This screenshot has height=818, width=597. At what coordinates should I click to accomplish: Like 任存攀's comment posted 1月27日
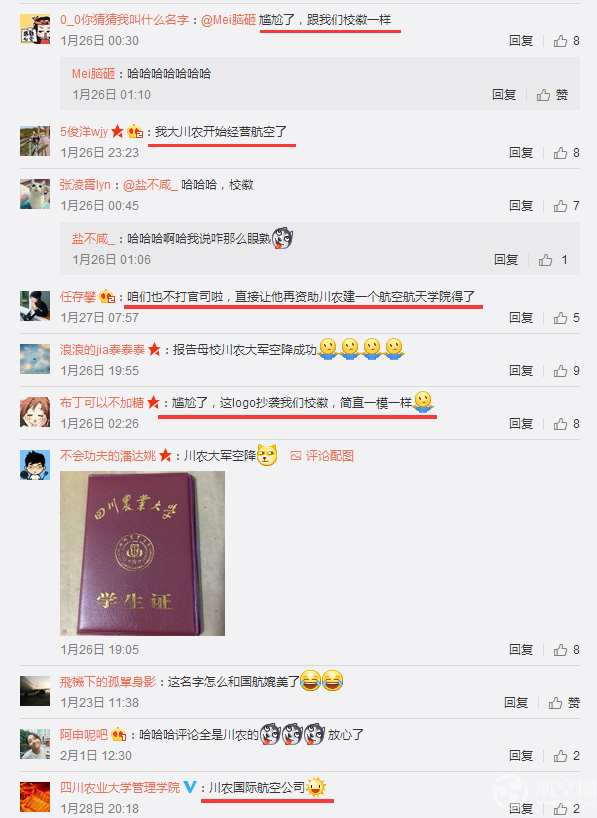point(566,317)
